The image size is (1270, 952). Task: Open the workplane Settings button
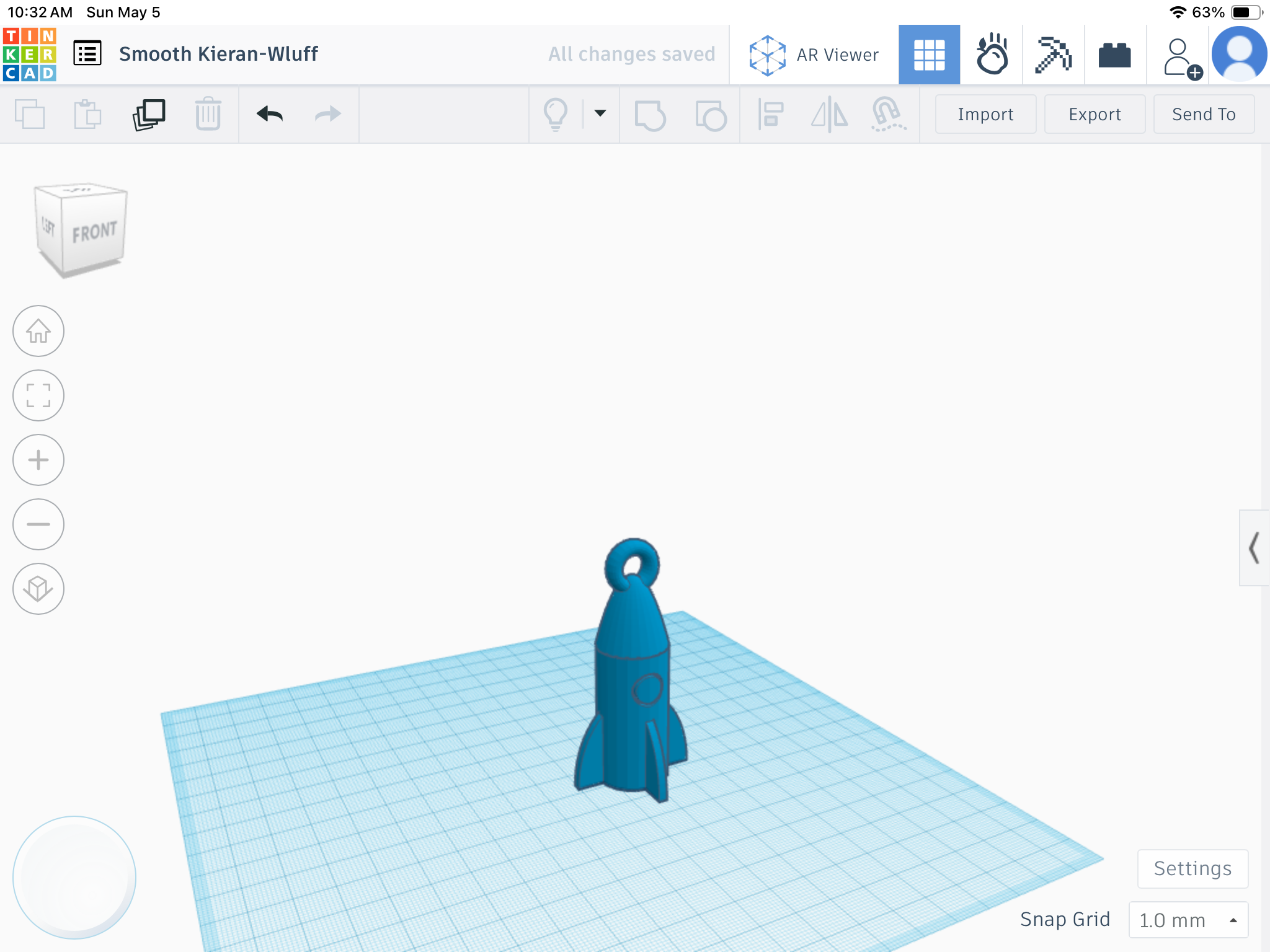(x=1192, y=868)
